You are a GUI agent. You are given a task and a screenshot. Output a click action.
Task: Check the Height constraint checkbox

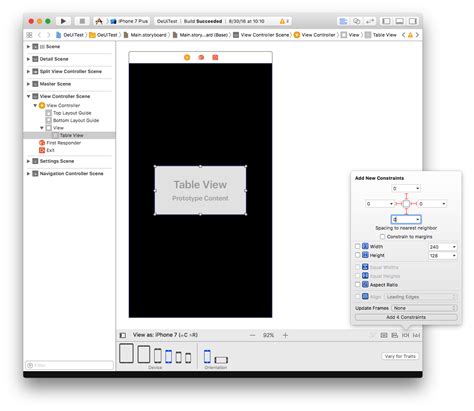point(357,255)
